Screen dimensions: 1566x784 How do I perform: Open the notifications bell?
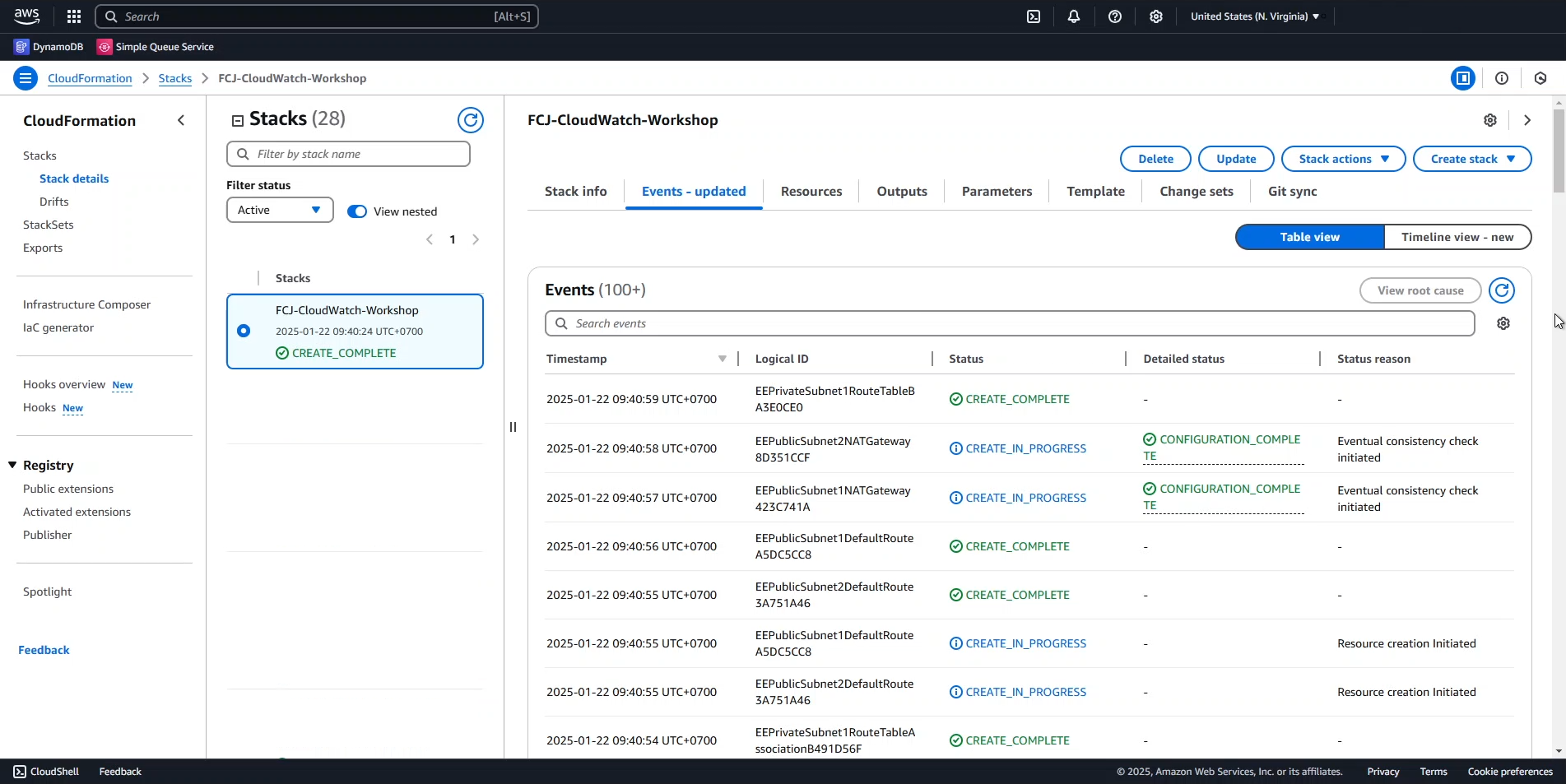click(1074, 16)
